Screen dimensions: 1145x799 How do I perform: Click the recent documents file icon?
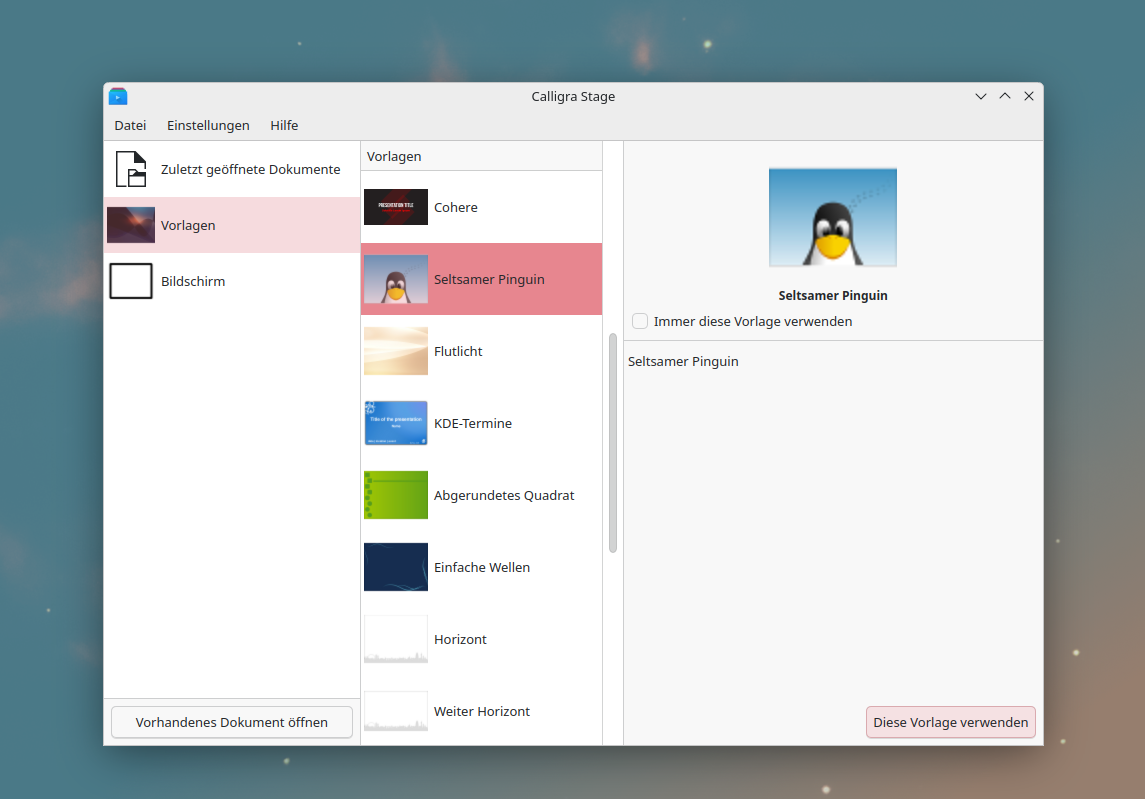tap(131, 169)
